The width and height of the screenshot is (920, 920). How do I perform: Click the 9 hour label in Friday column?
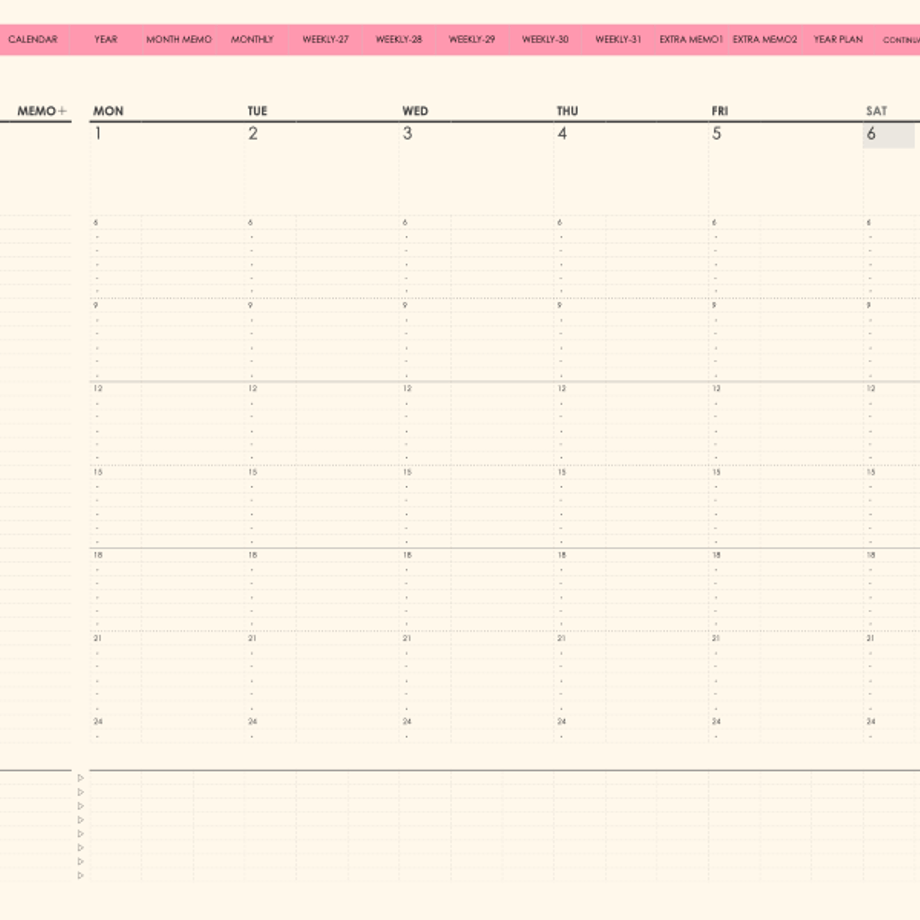click(x=714, y=306)
